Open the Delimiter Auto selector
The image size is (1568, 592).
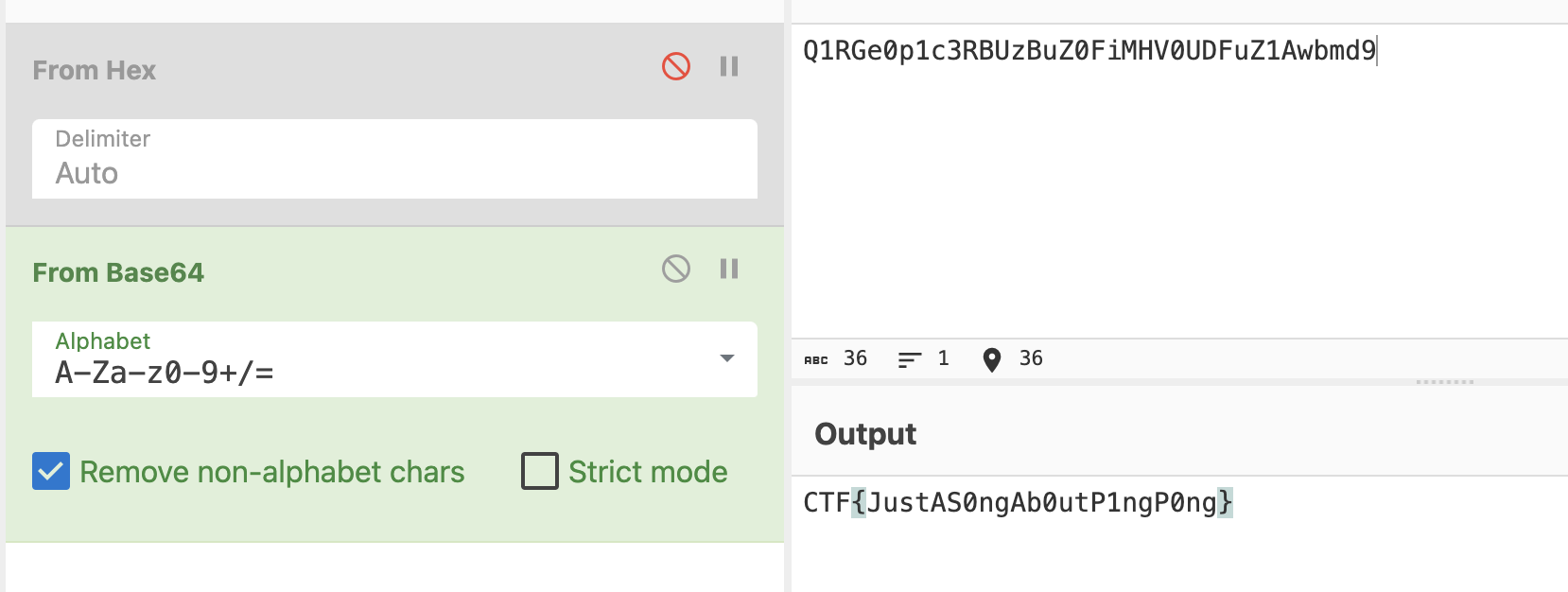click(x=394, y=159)
